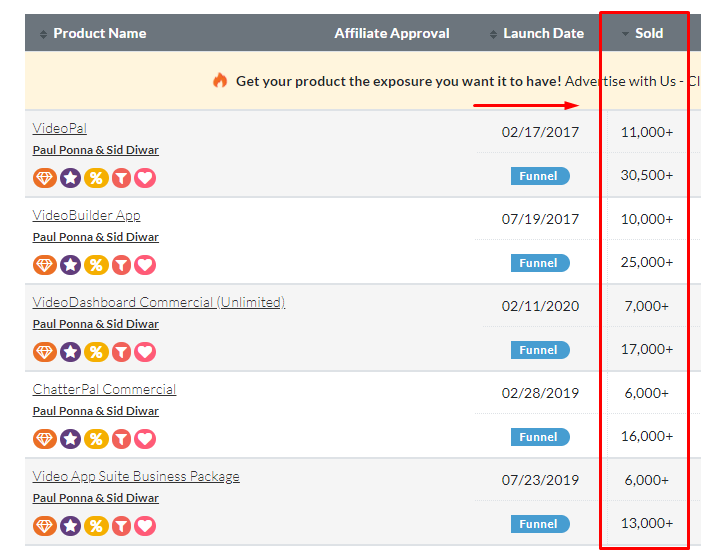The image size is (701, 558).
Task: Click the Advertise with Us banner text
Action: point(620,81)
